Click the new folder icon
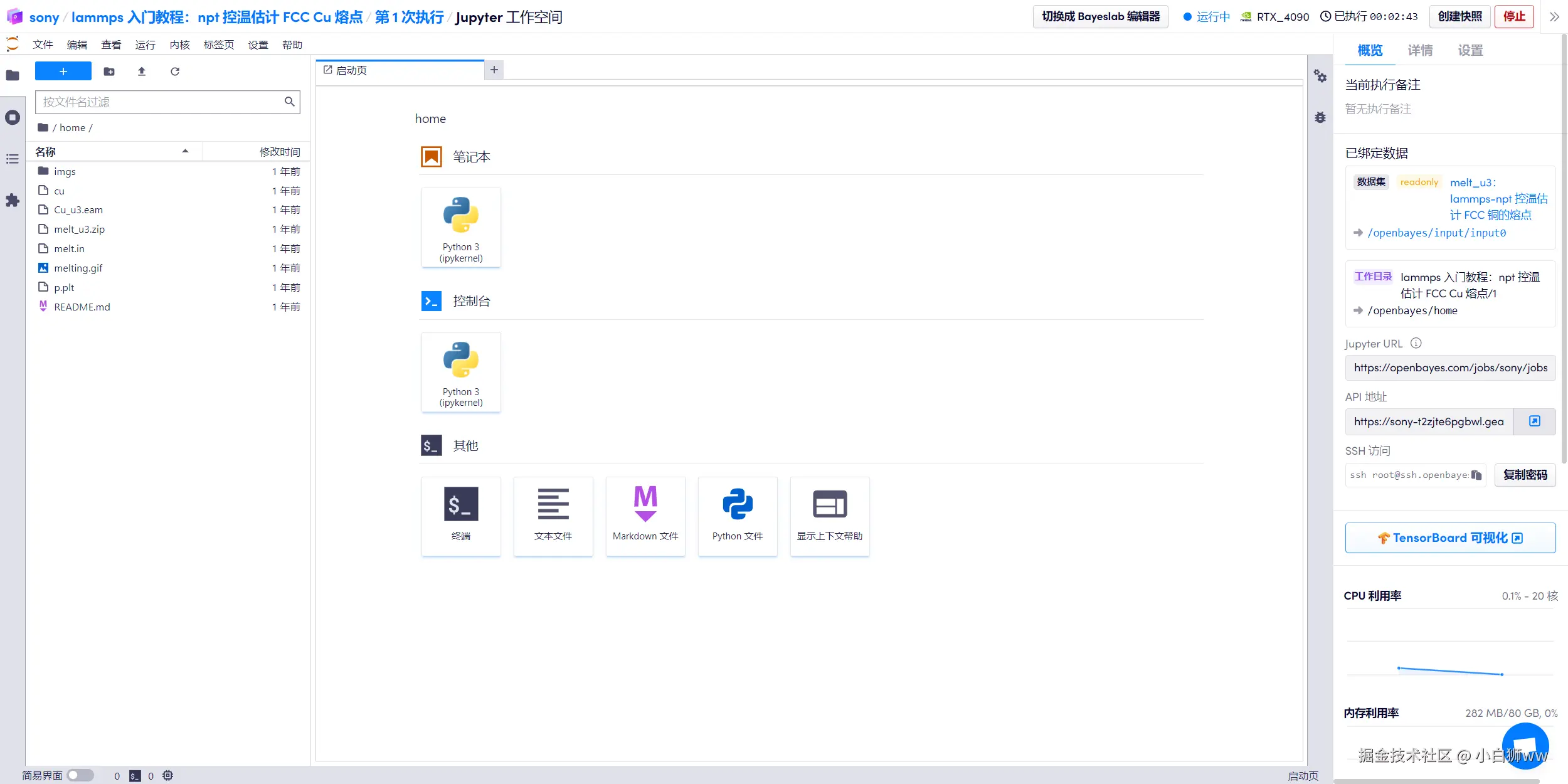Viewport: 1568px width, 784px height. pos(109,72)
